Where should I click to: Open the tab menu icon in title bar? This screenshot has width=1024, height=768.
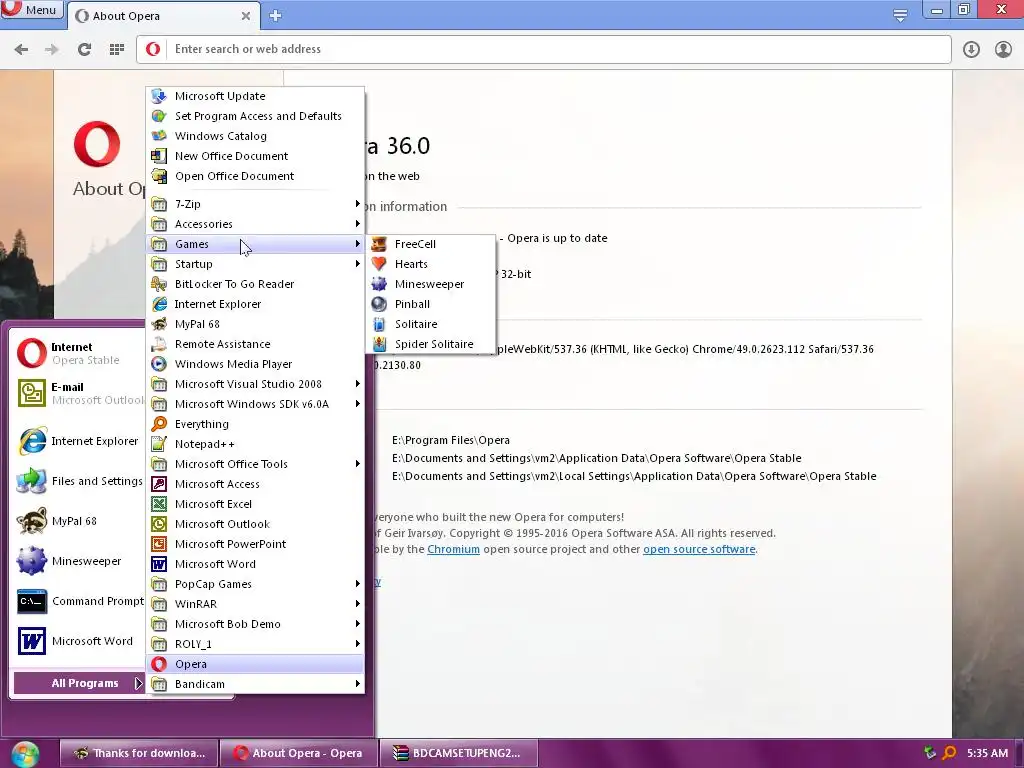tap(900, 15)
